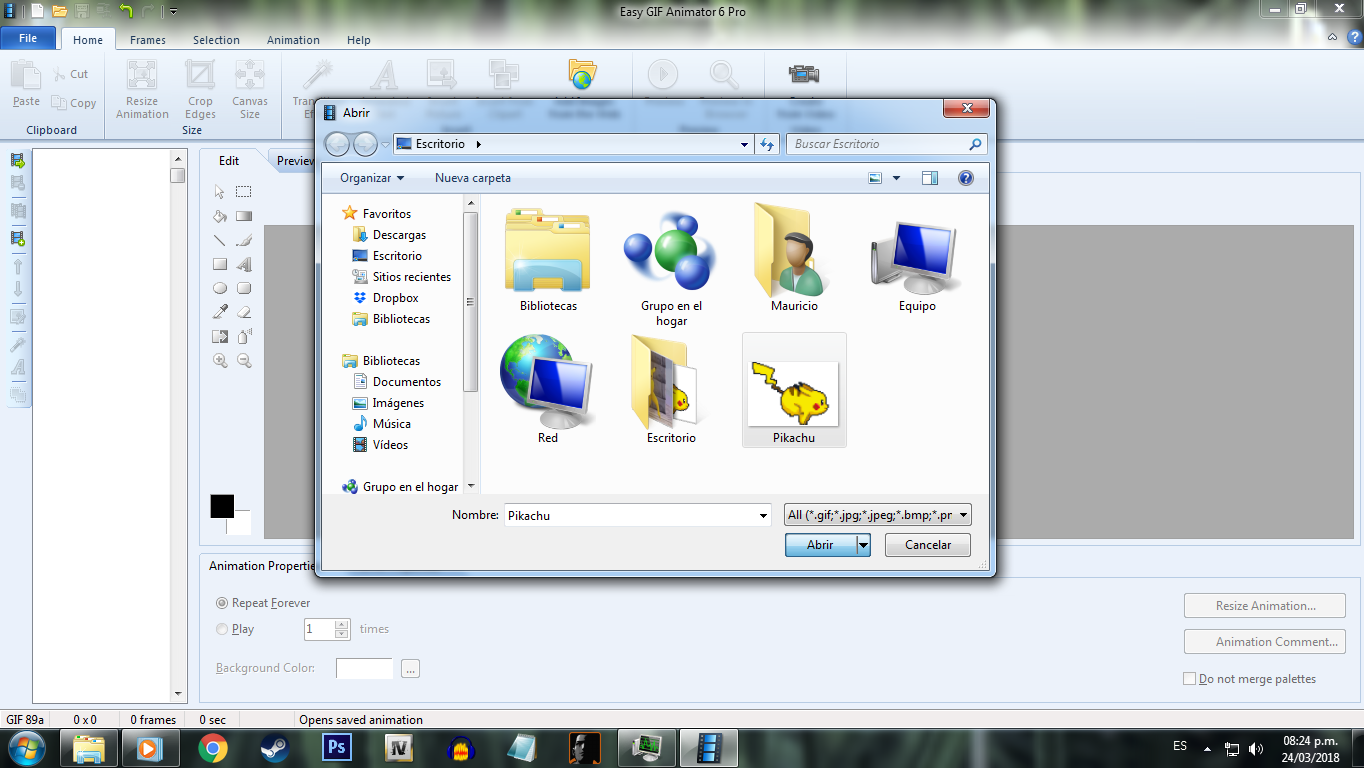
Task: Click the Resize Animation ribbon icon
Action: pyautogui.click(x=142, y=90)
